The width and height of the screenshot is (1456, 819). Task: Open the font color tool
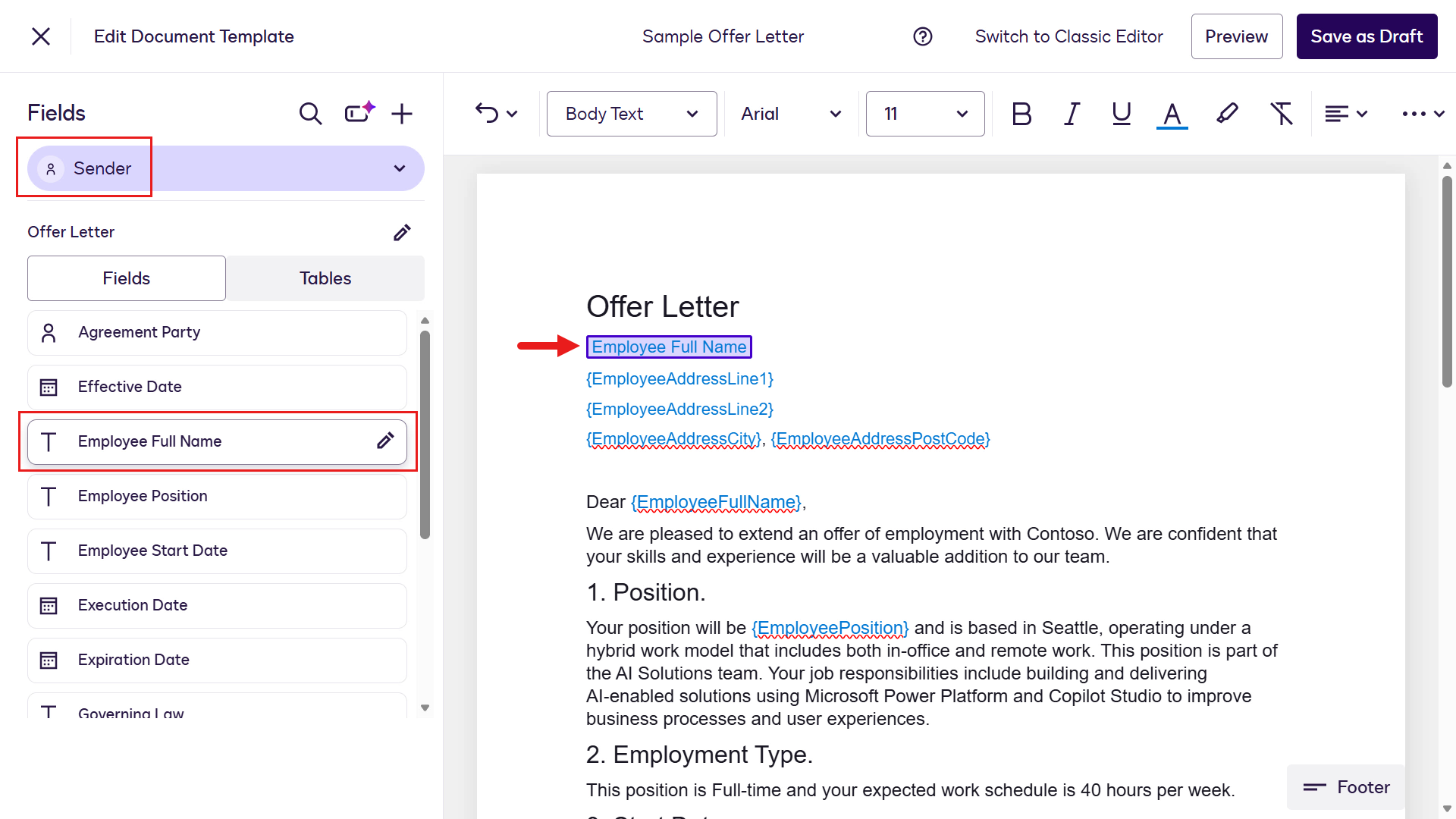pos(1172,115)
